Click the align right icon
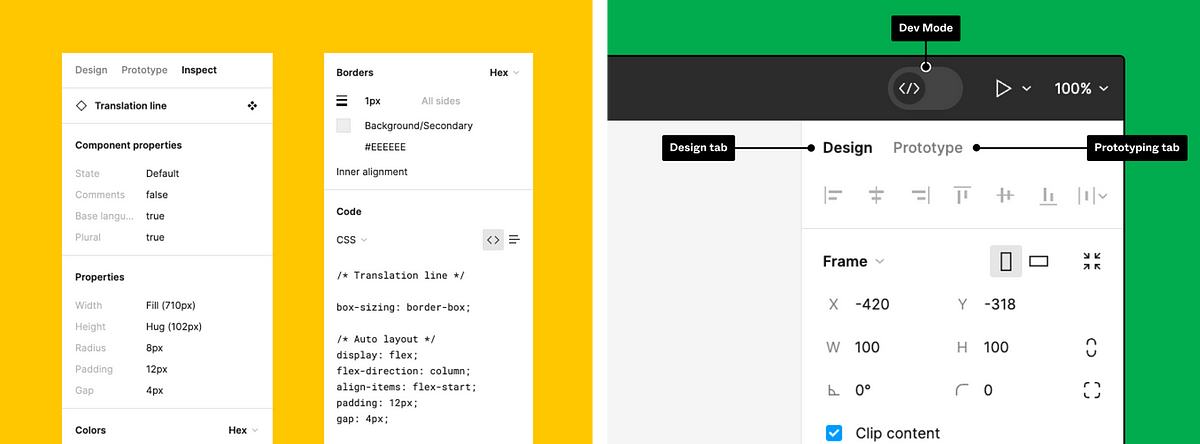Image resolution: width=1200 pixels, height=444 pixels. [920, 196]
